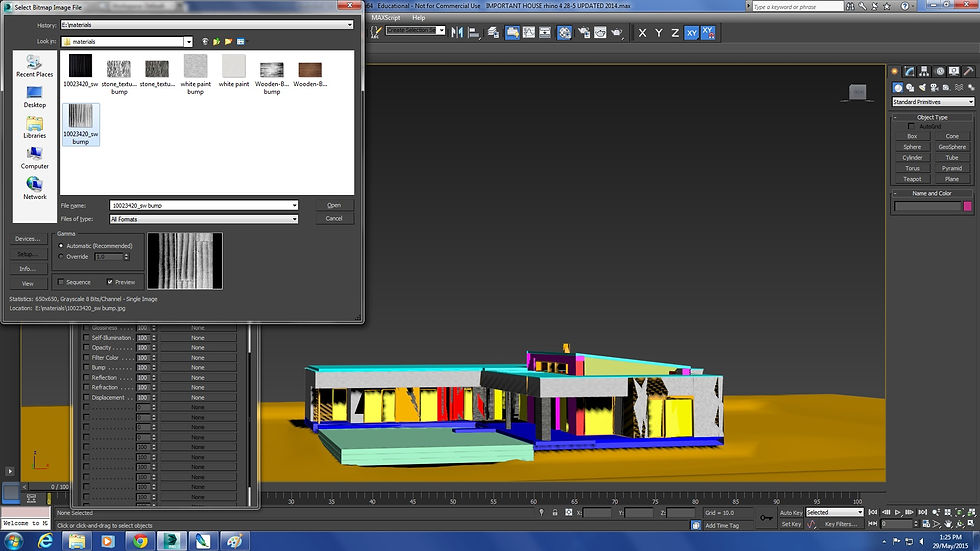Select the XY axis constraint button
This screenshot has width=980, height=551.
(x=691, y=33)
